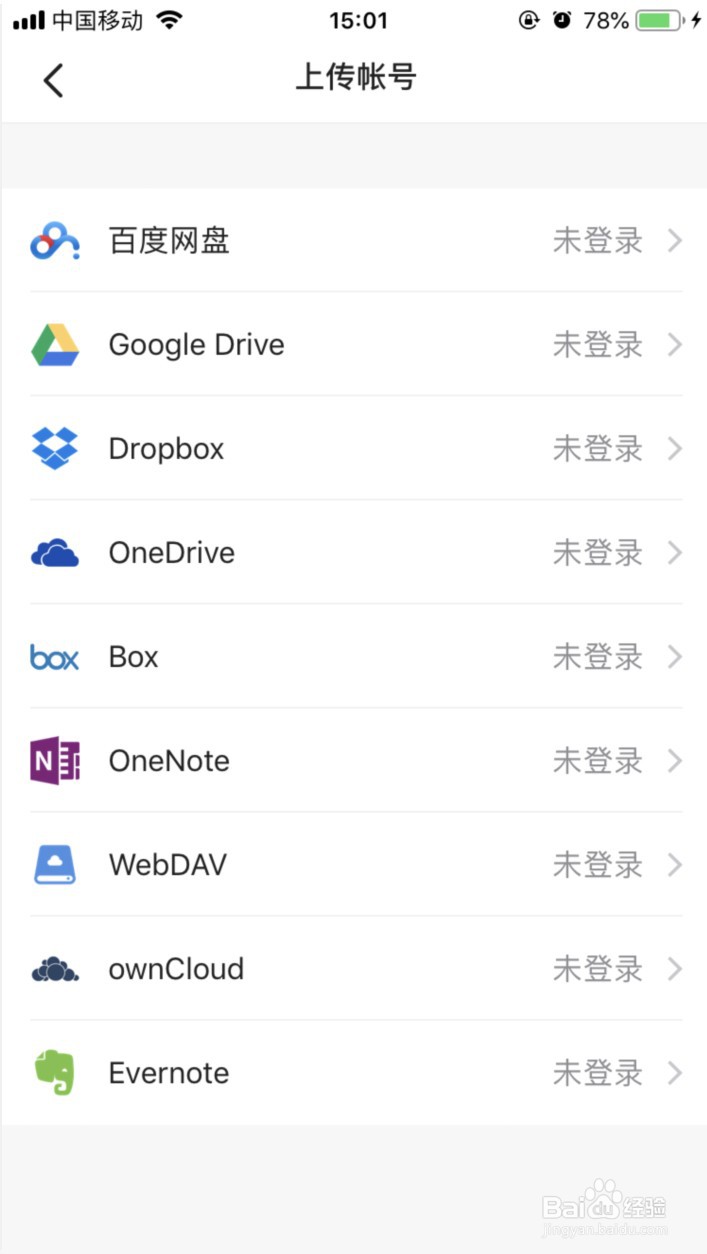The height and width of the screenshot is (1254, 707).
Task: Tap the blue Box logo icon
Action: 55,657
